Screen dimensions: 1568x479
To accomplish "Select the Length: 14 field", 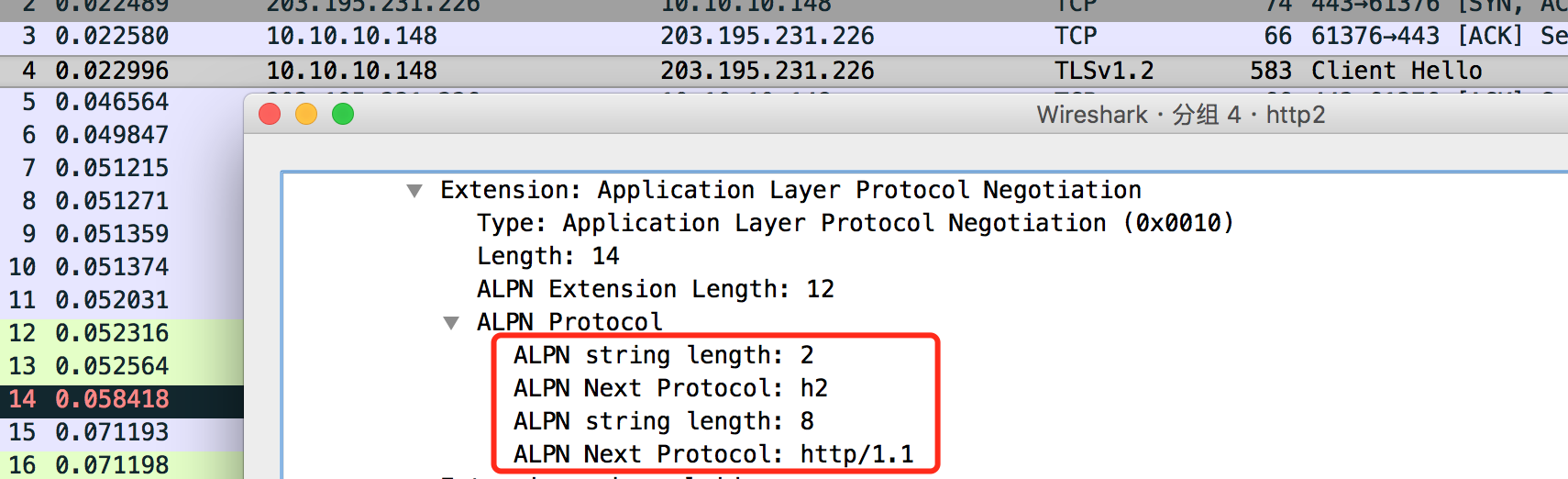I will click(547, 256).
